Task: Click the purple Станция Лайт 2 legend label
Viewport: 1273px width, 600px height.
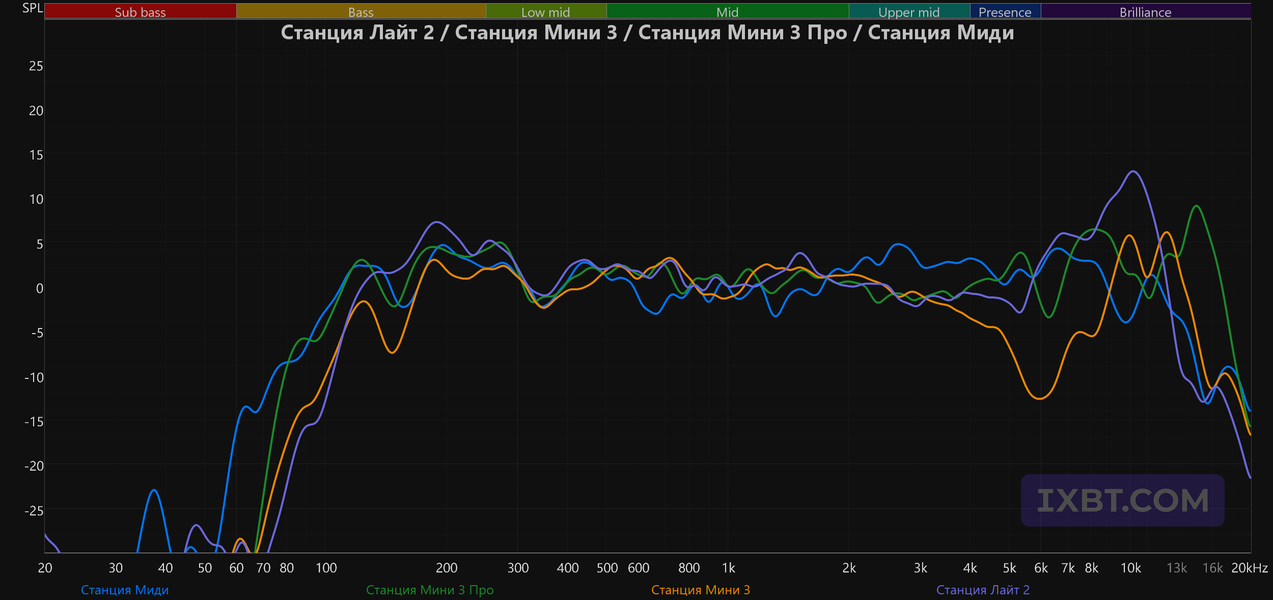Action: click(x=983, y=590)
